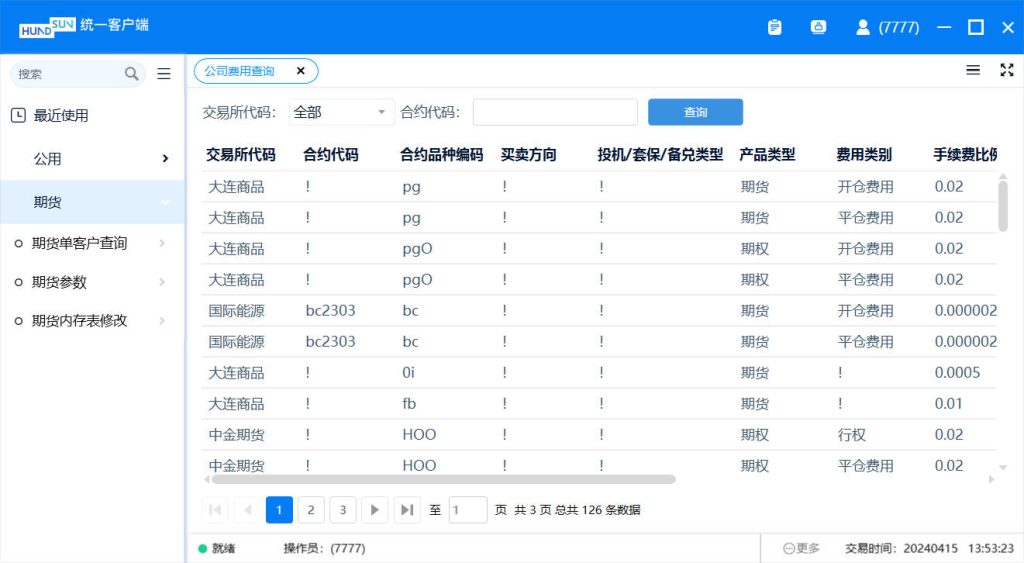
Task: Select 最近使用 in the sidebar
Action: [61, 116]
